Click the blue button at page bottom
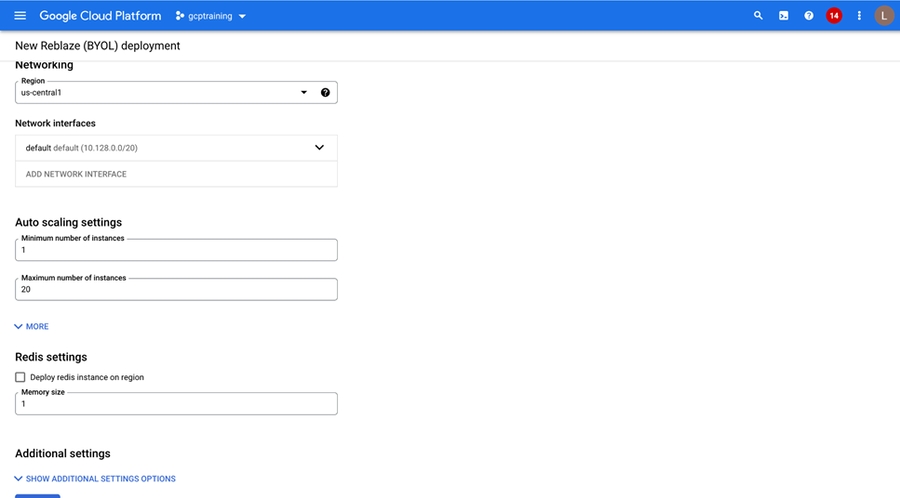This screenshot has height=498, width=900. pos(38,495)
